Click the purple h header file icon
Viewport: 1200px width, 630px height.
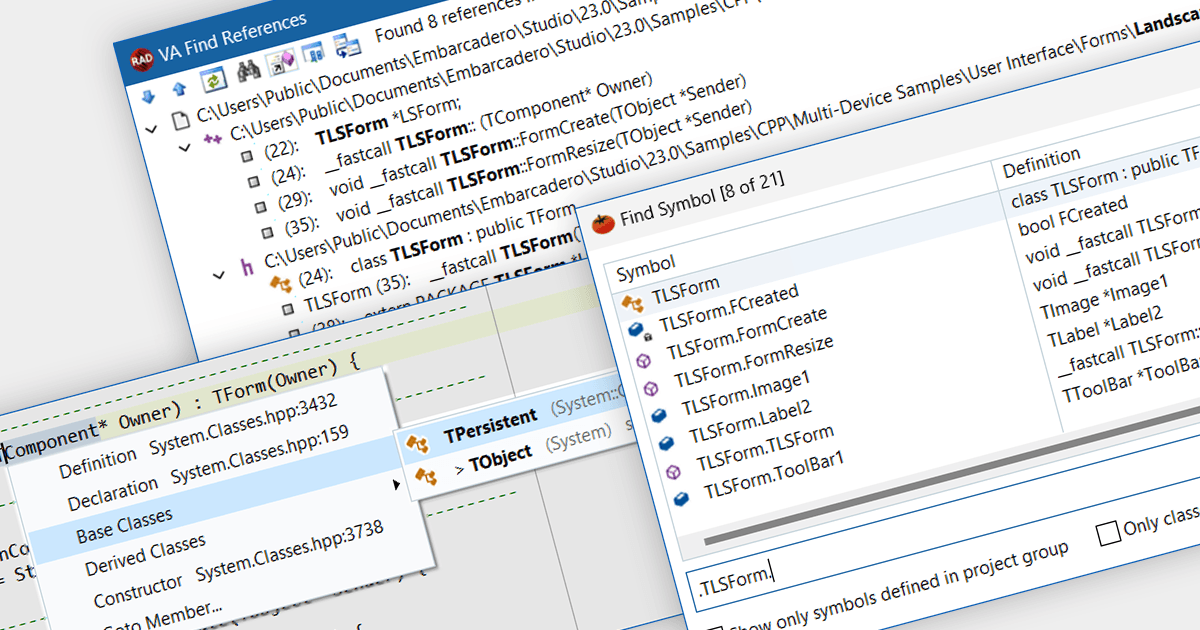247,266
